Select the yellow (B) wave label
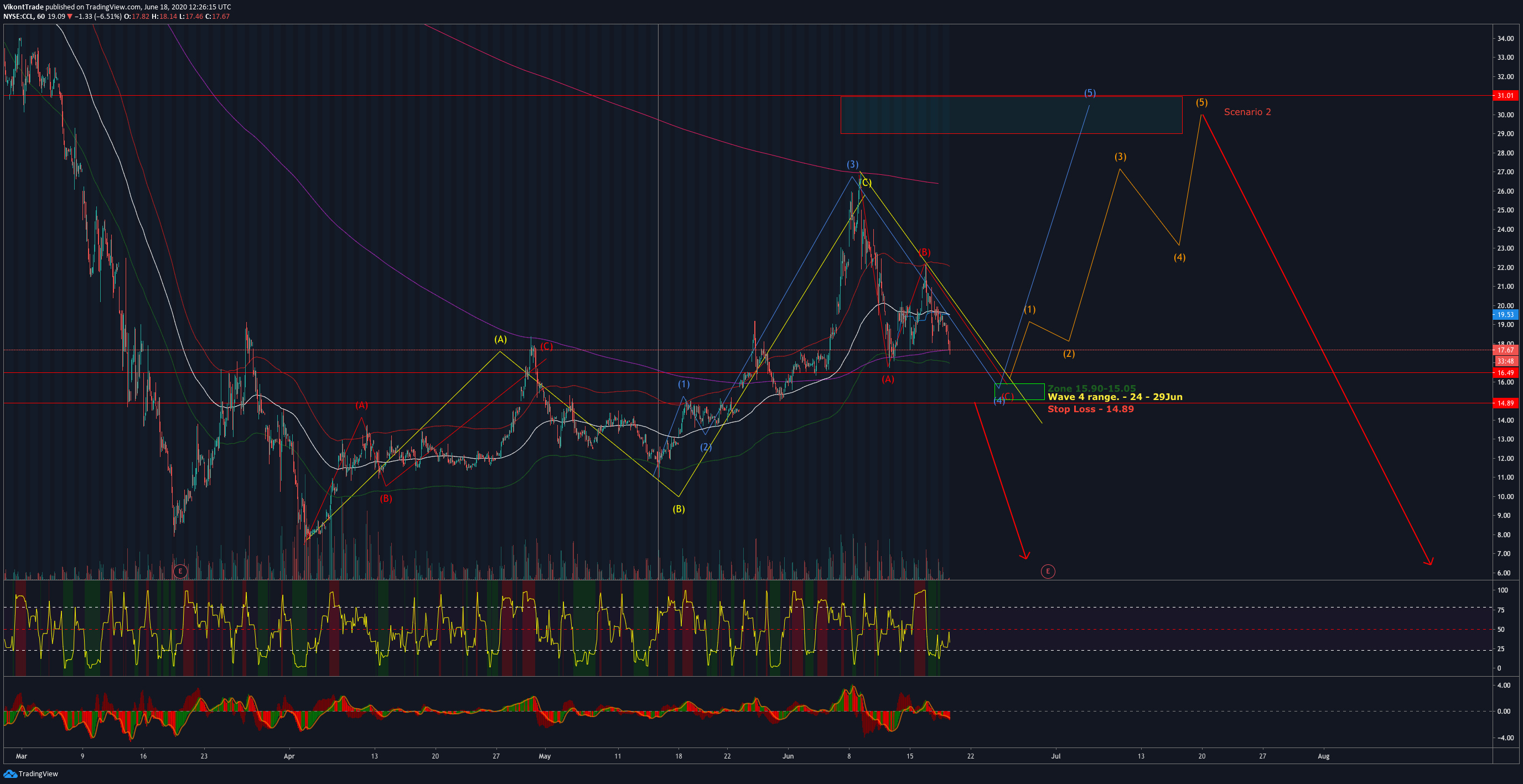Image resolution: width=1523 pixels, height=784 pixels. (x=678, y=509)
